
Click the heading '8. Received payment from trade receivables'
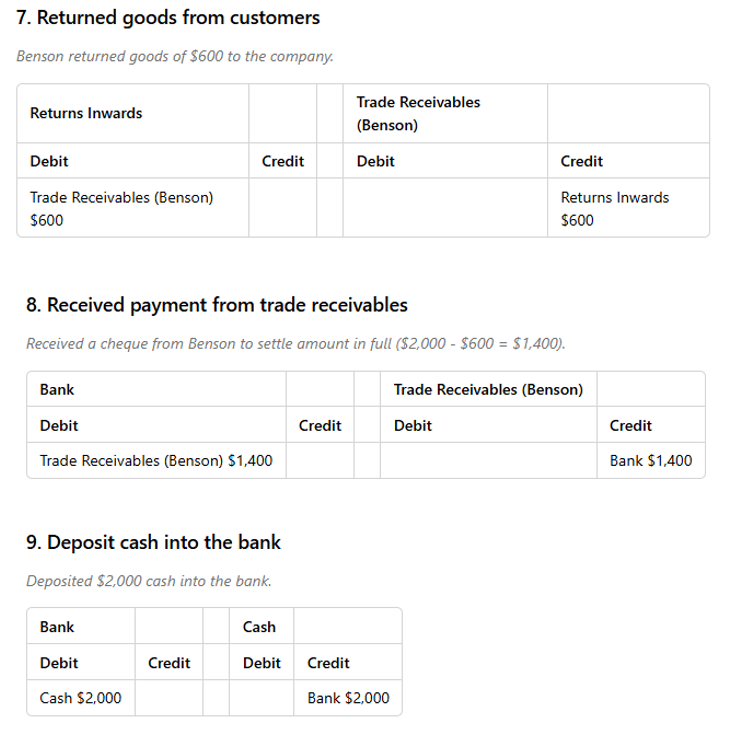tap(217, 305)
